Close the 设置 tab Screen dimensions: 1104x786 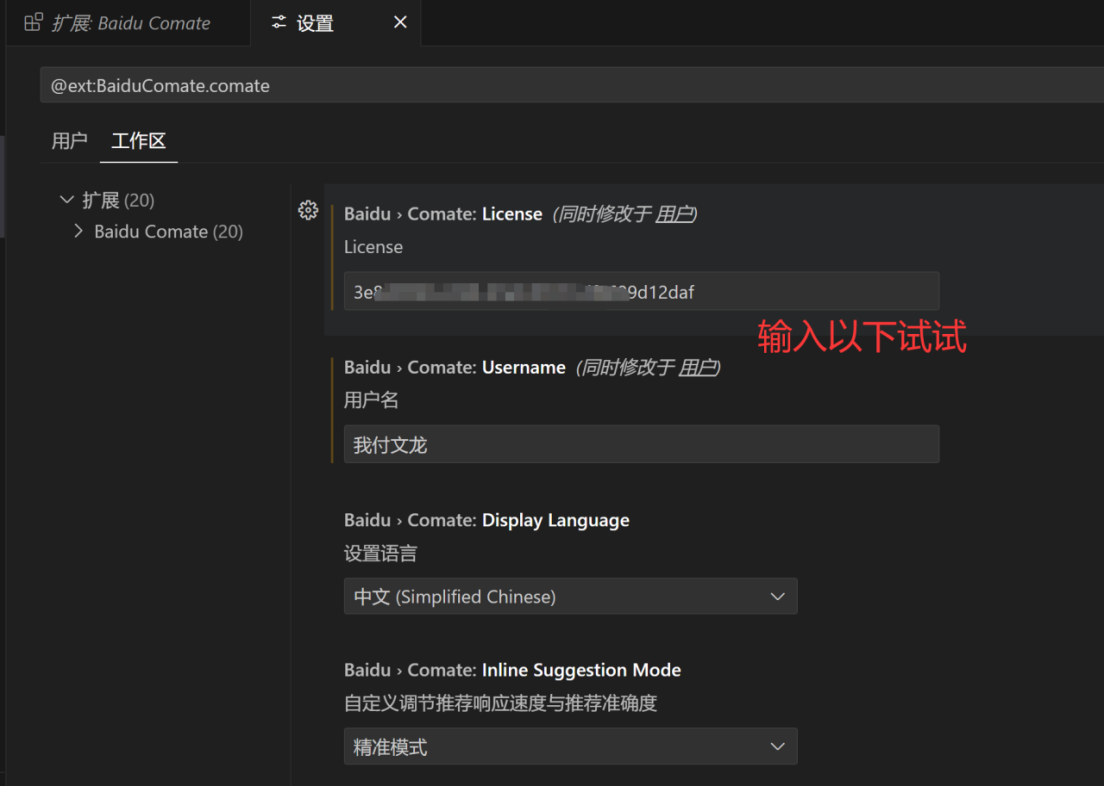(400, 23)
